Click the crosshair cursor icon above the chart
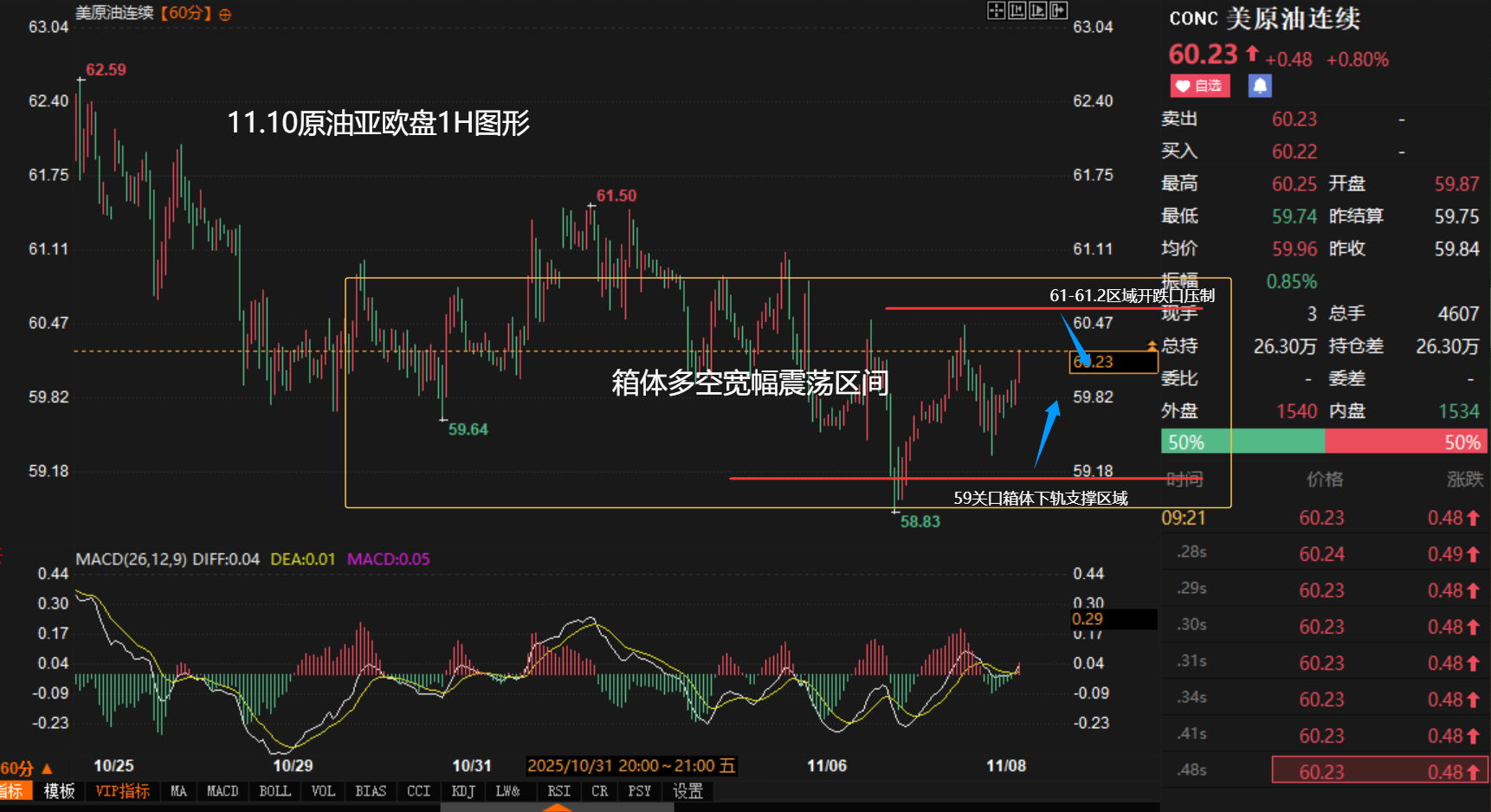 coord(996,10)
